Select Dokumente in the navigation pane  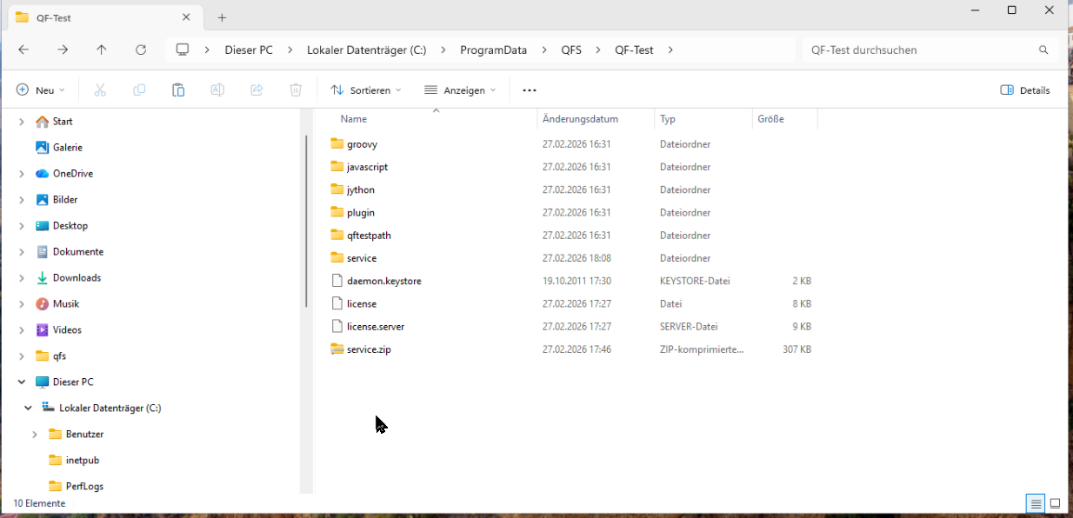(x=78, y=252)
